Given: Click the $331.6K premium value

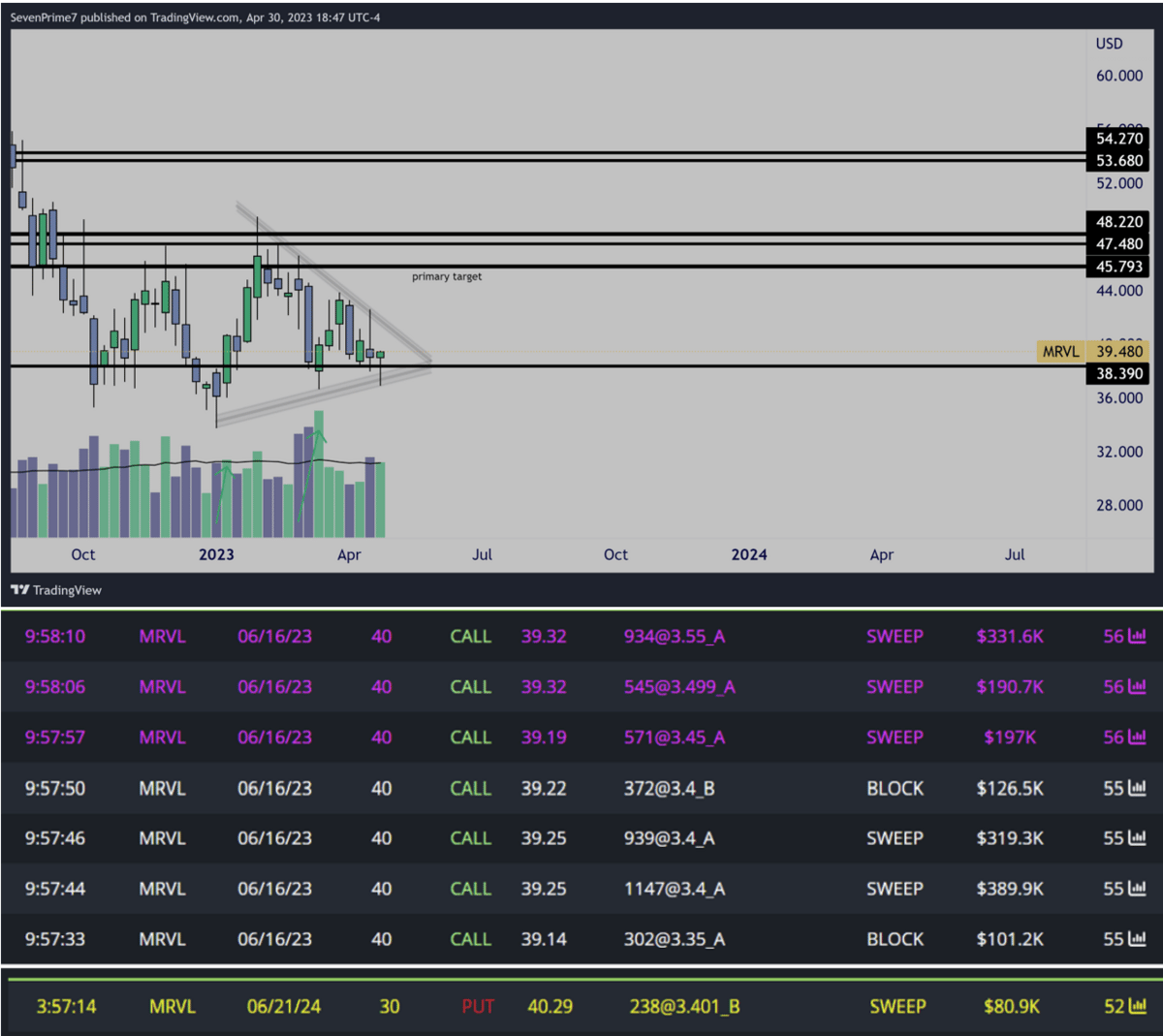Looking at the screenshot, I should (x=1010, y=637).
